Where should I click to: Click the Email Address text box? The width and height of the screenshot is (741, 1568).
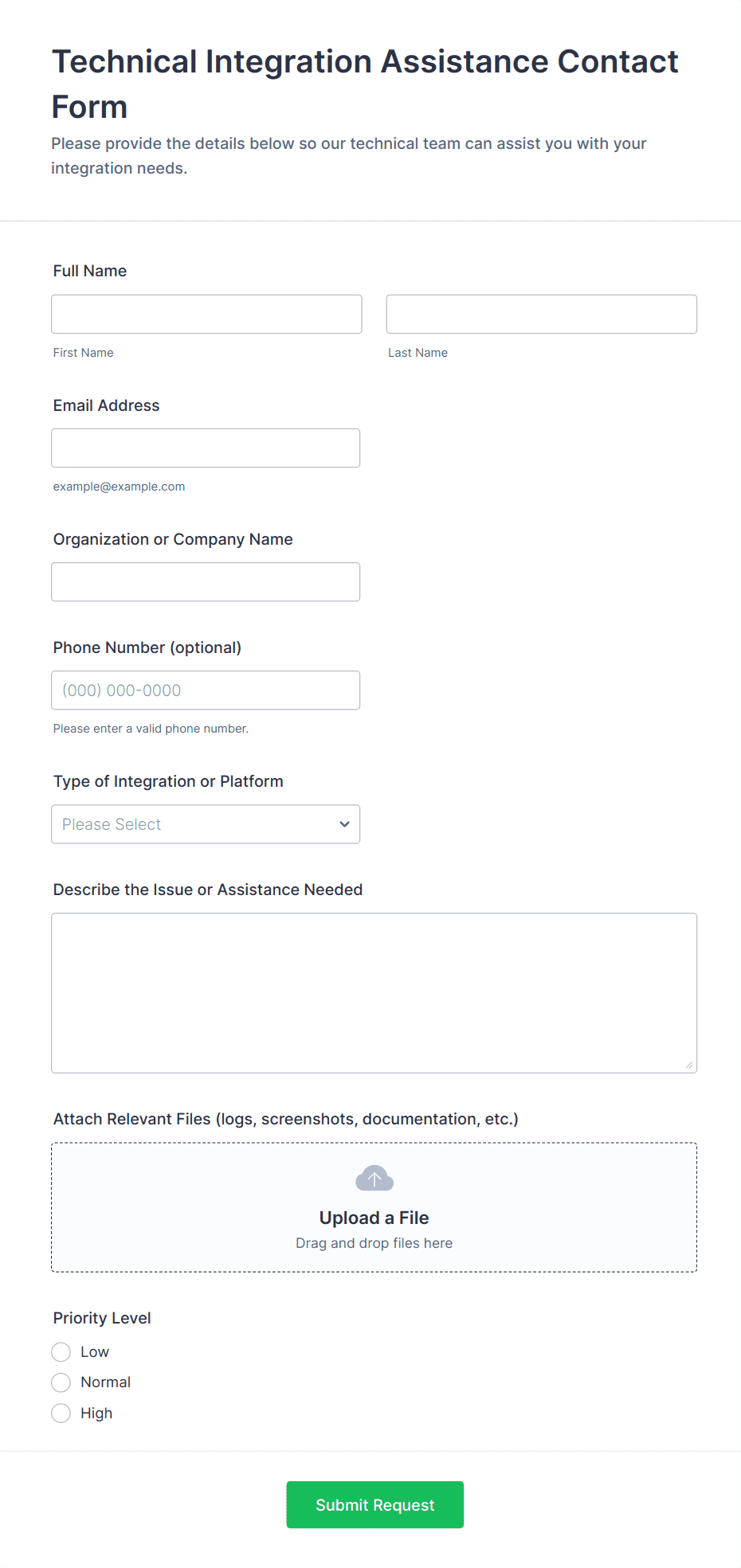click(206, 448)
